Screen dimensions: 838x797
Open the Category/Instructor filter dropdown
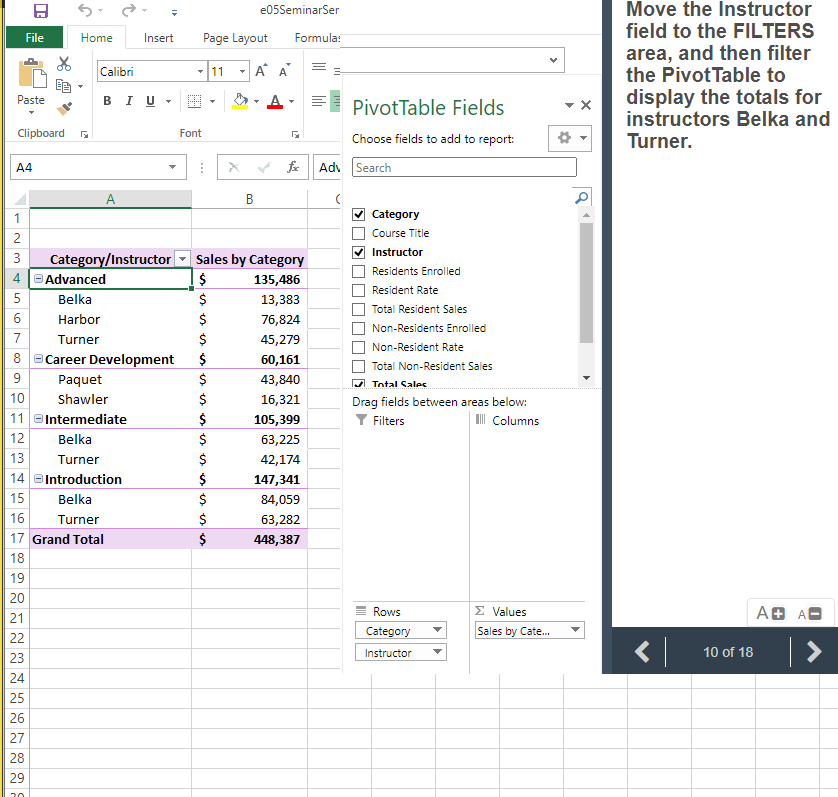tap(182, 258)
